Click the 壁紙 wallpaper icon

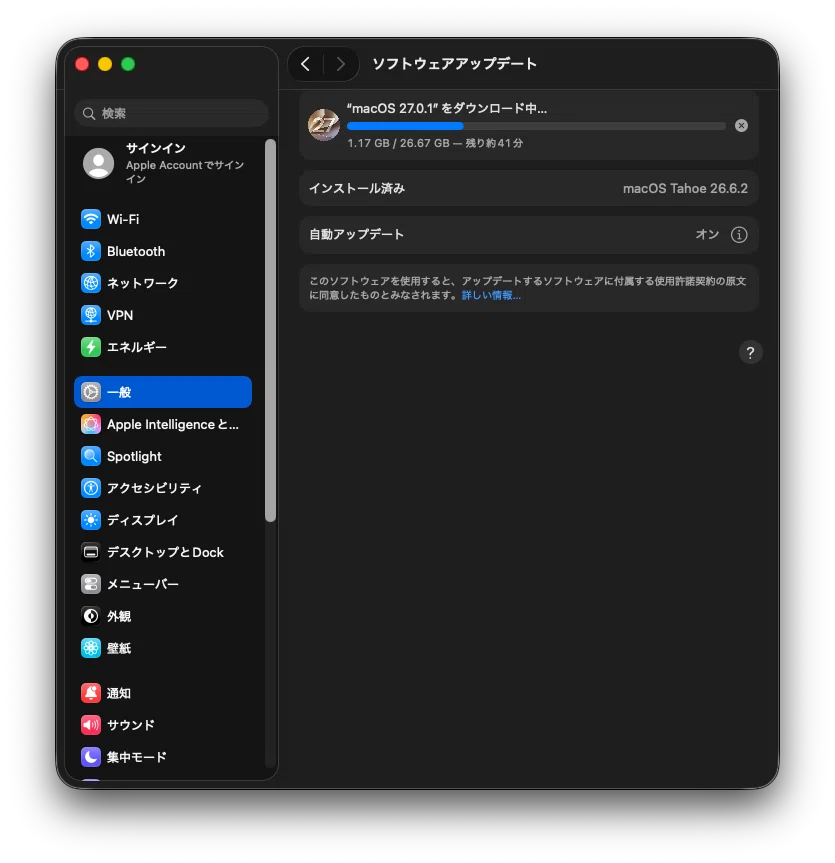[x=91, y=648]
